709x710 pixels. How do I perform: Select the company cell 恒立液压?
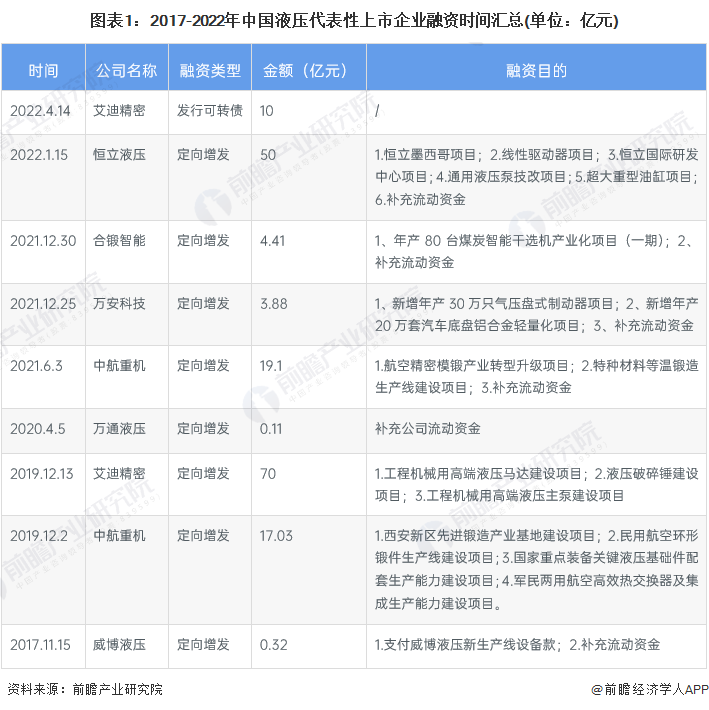click(x=120, y=155)
